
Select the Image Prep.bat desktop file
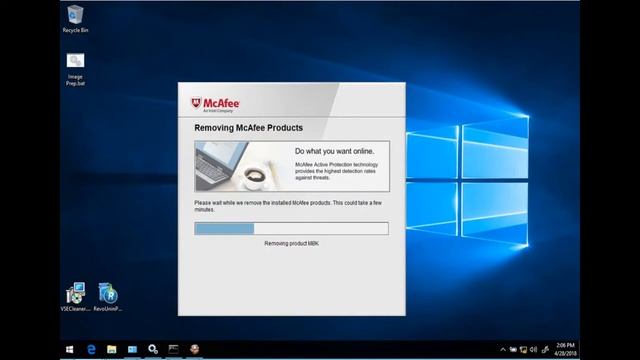tap(76, 69)
